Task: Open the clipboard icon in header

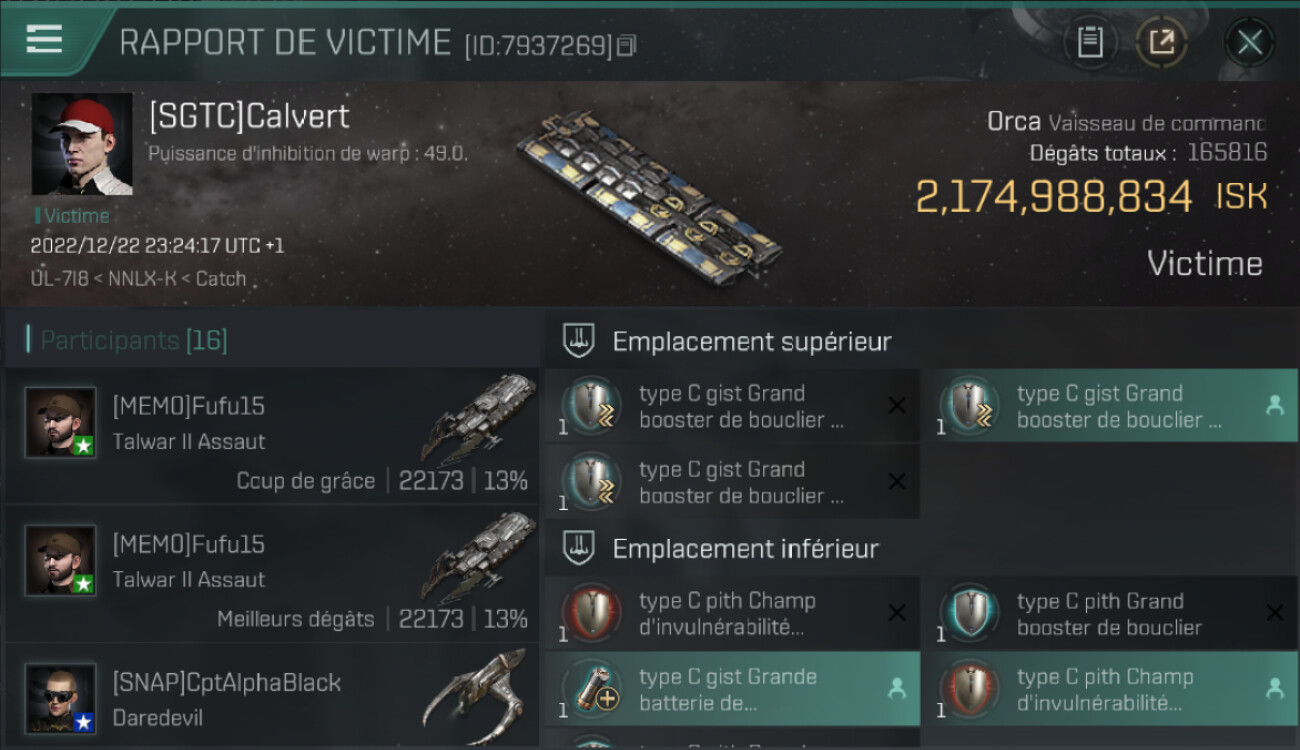Action: (1090, 42)
